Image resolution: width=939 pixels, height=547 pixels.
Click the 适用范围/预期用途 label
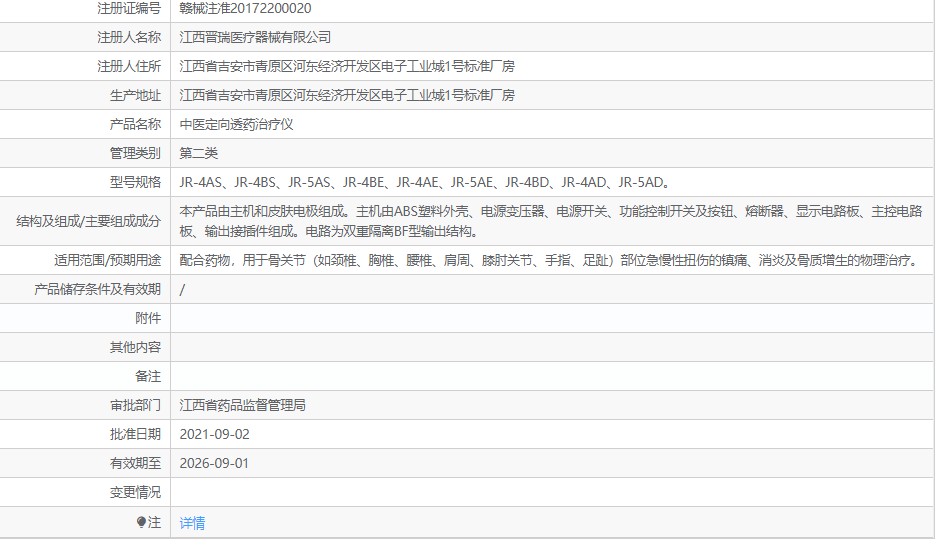click(107, 260)
